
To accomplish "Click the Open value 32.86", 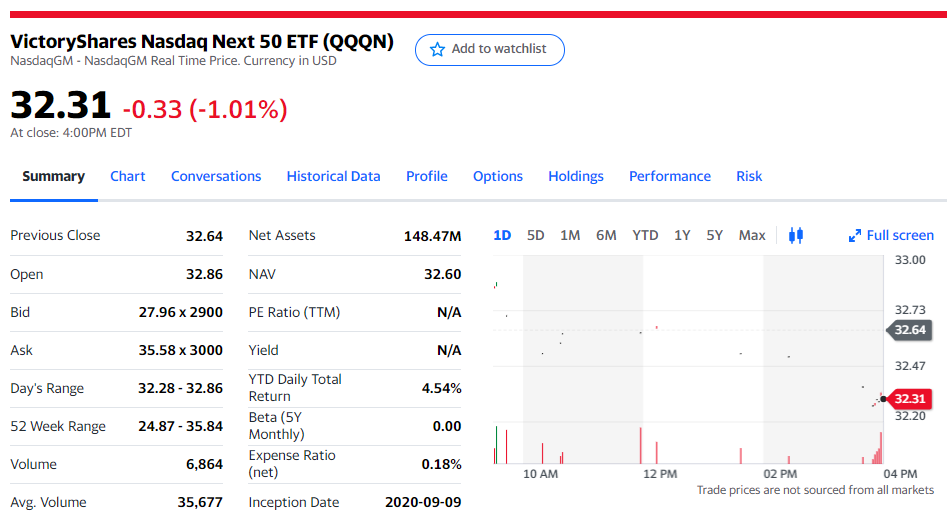I will coord(204,274).
